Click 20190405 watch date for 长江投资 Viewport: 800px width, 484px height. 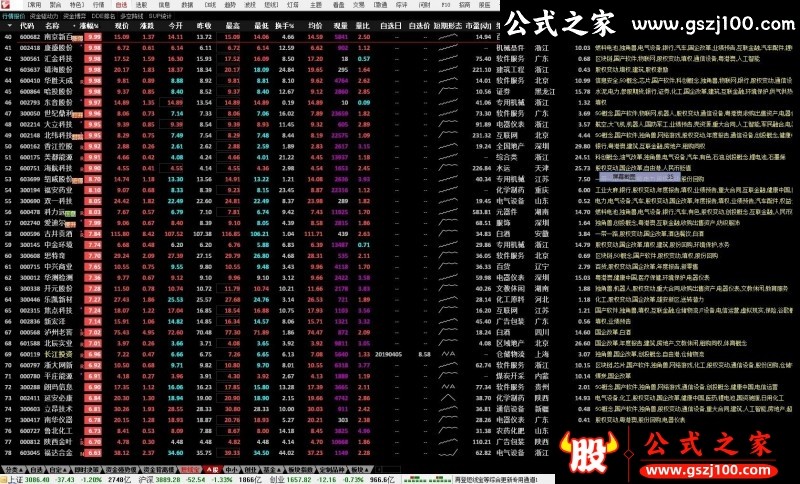pos(388,354)
